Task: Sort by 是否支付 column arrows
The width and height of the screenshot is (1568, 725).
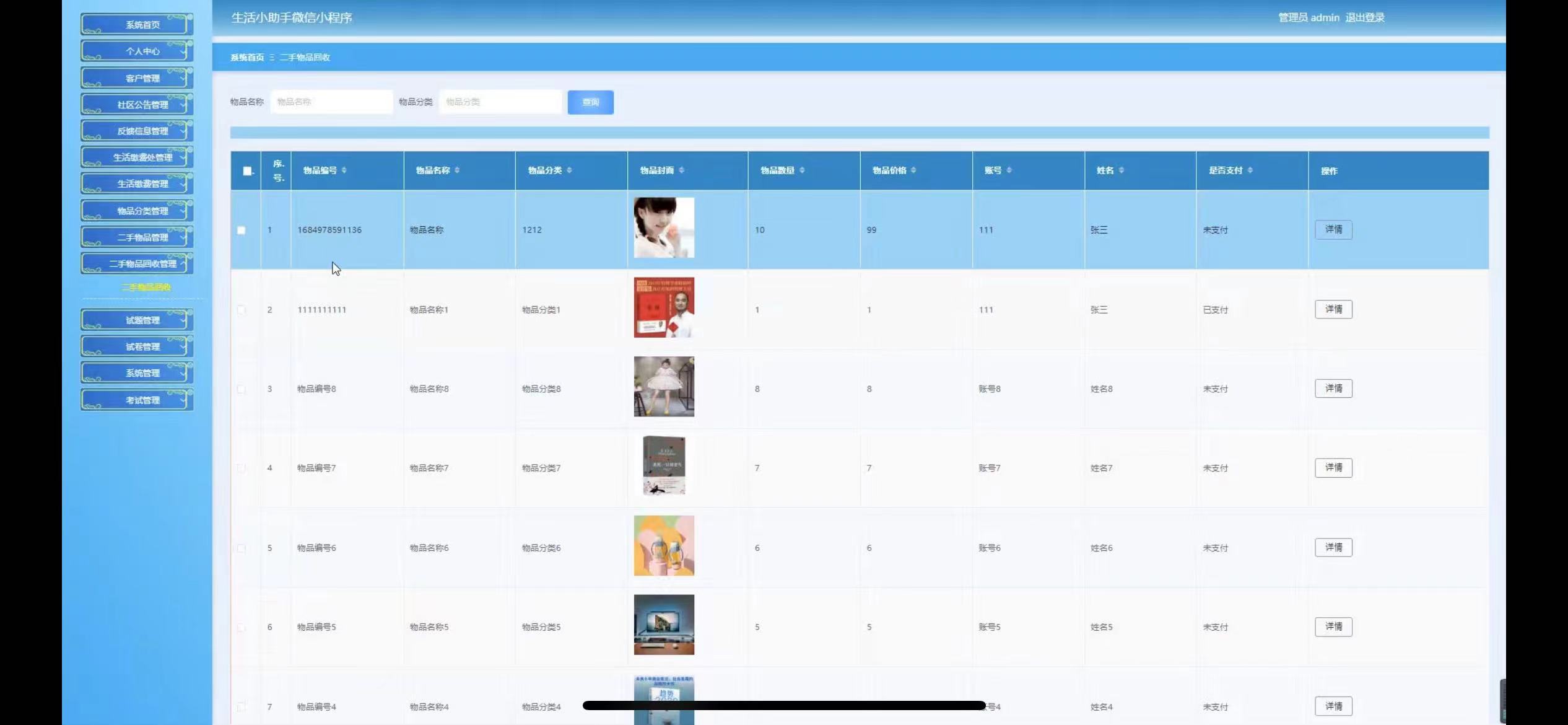Action: [x=1250, y=170]
